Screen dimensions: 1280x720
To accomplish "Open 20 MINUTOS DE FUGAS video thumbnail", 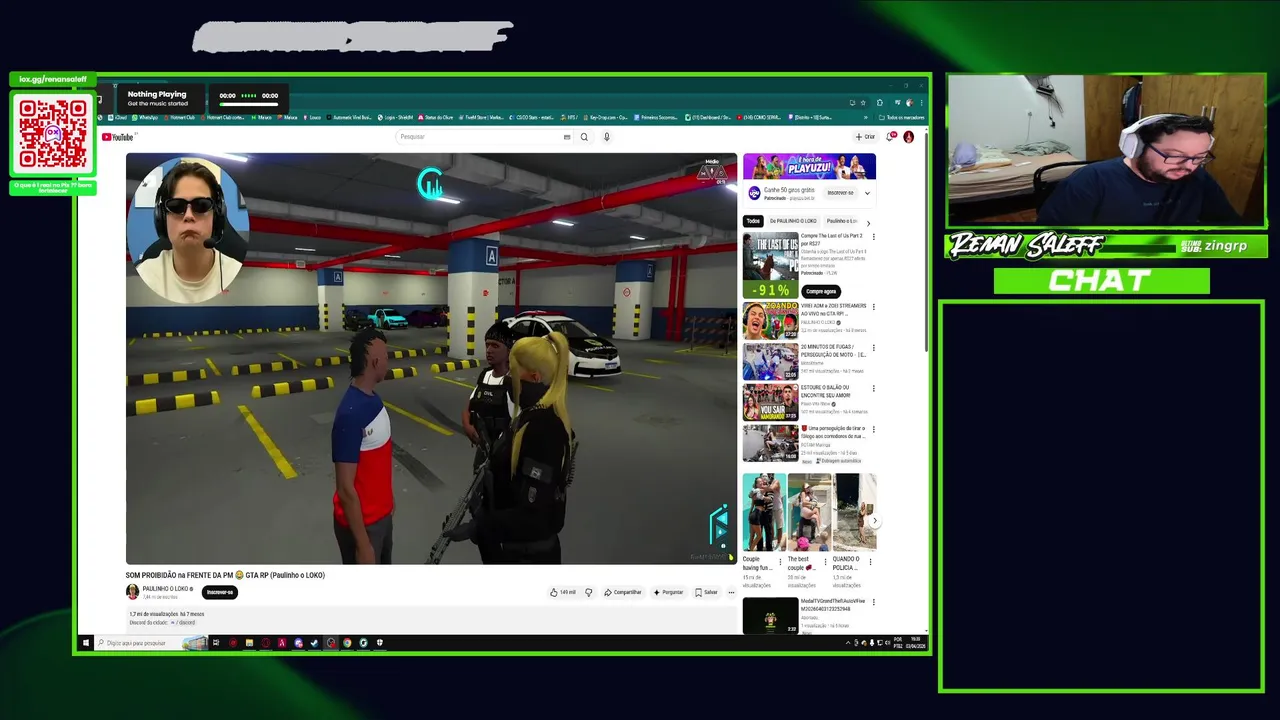I will (x=770, y=361).
